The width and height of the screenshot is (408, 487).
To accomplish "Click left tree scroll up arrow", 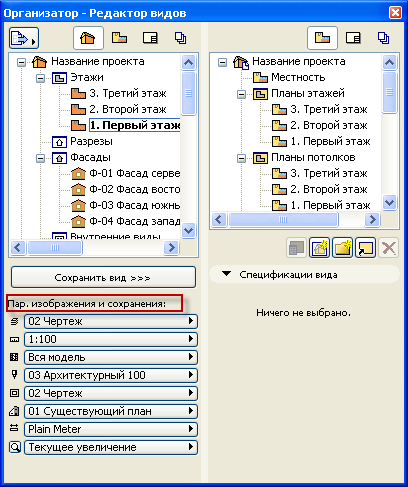I will click(189, 62).
